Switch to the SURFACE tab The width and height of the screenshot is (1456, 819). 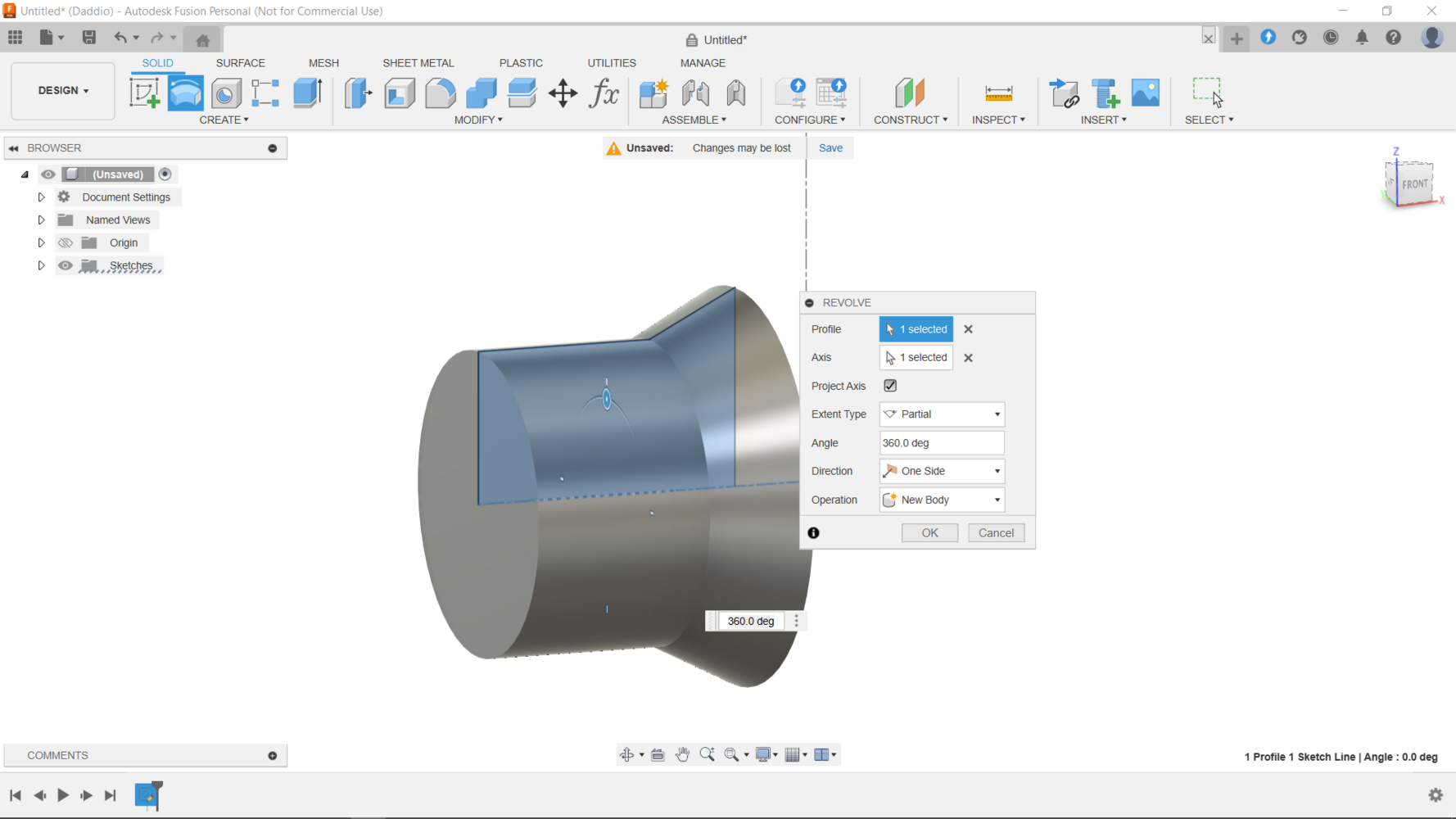tap(241, 63)
